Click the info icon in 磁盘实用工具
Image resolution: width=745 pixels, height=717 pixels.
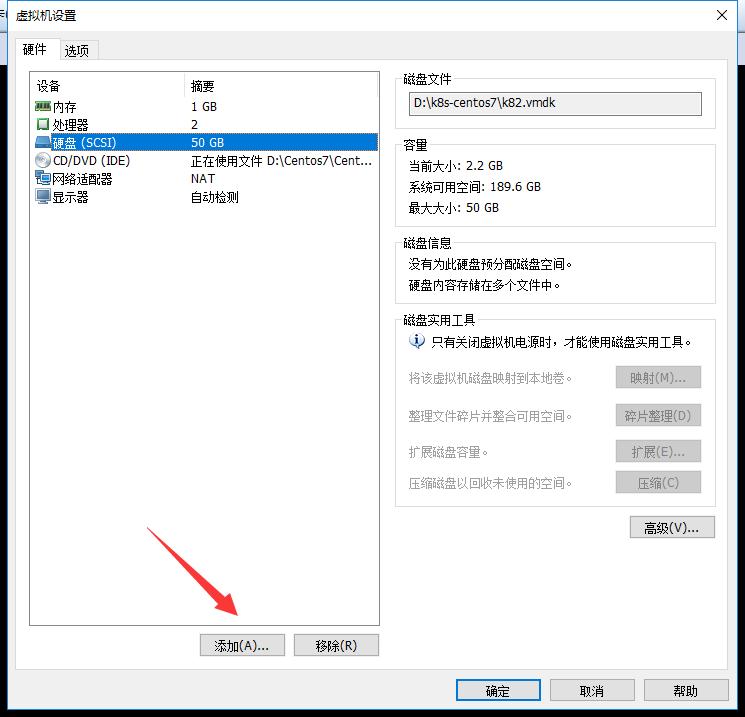pyautogui.click(x=417, y=341)
